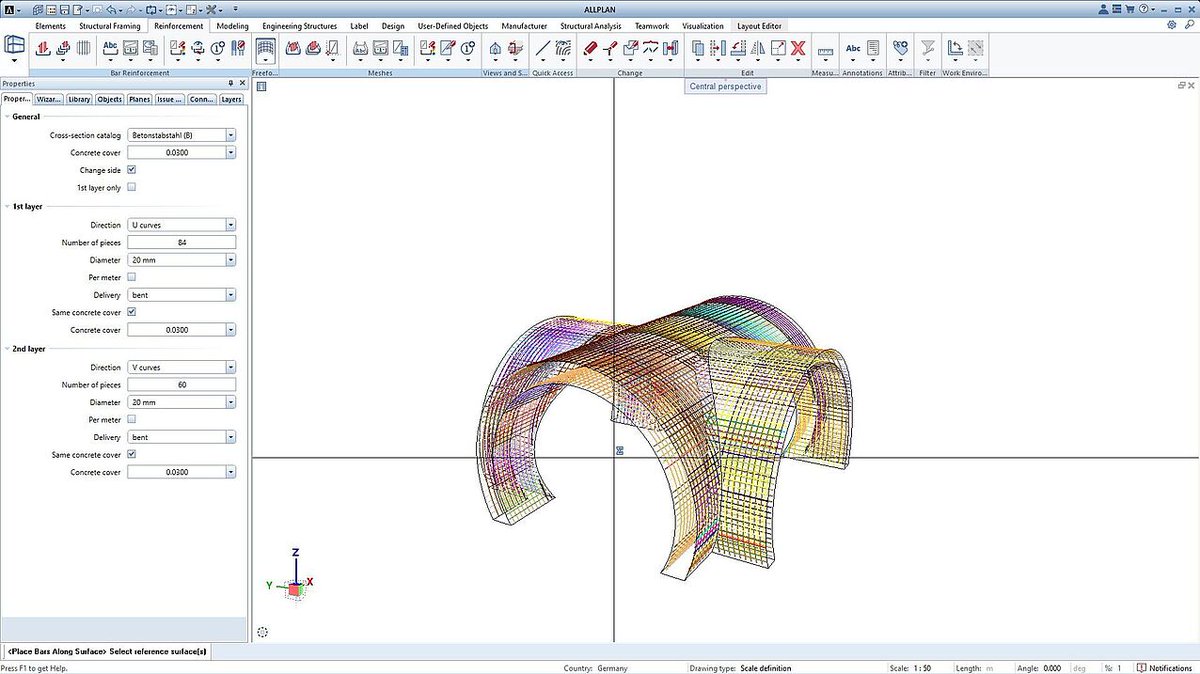
Task: Open the settings gear icon below title bar
Action: tap(1172, 25)
